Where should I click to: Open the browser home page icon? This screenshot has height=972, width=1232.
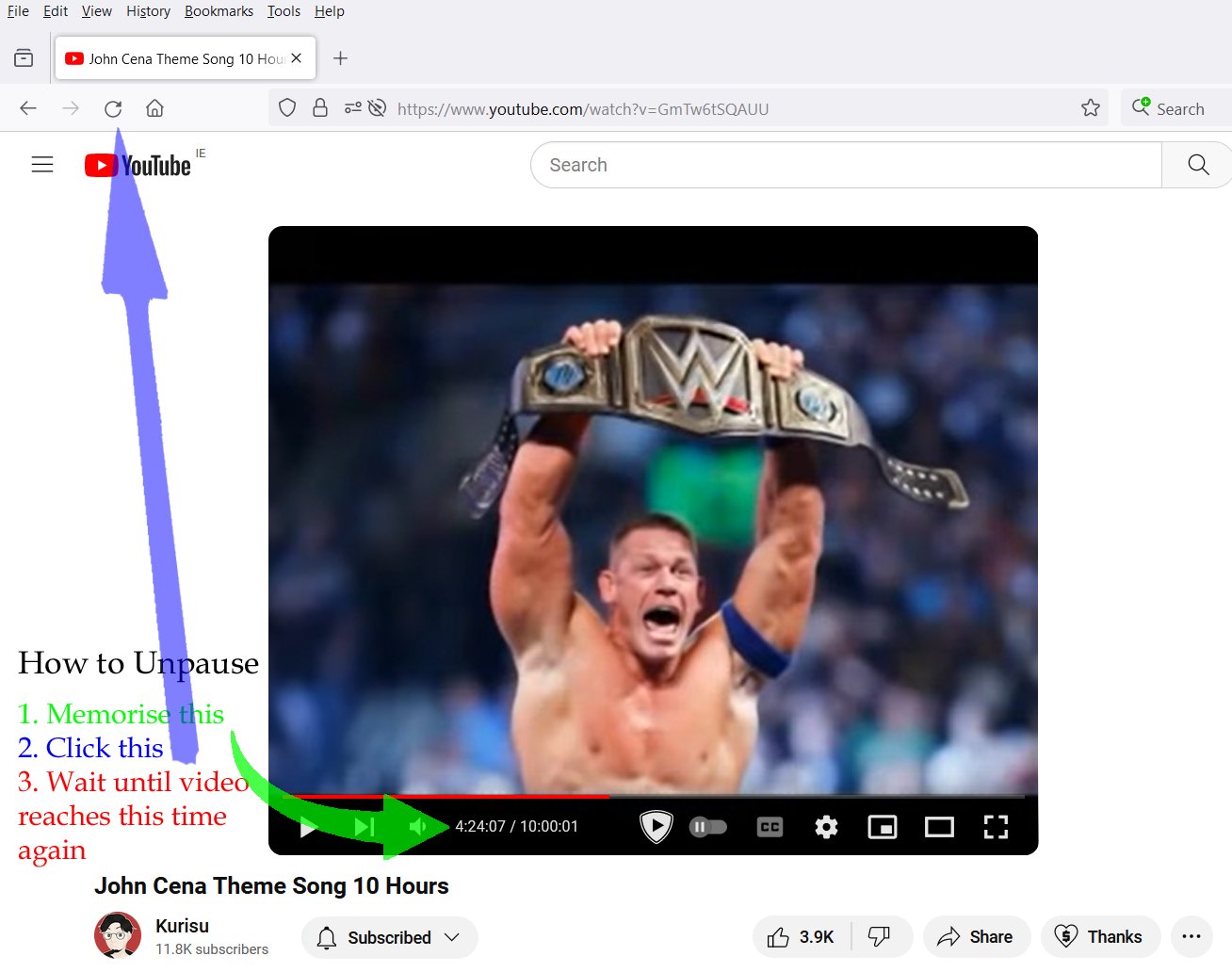pos(155,108)
